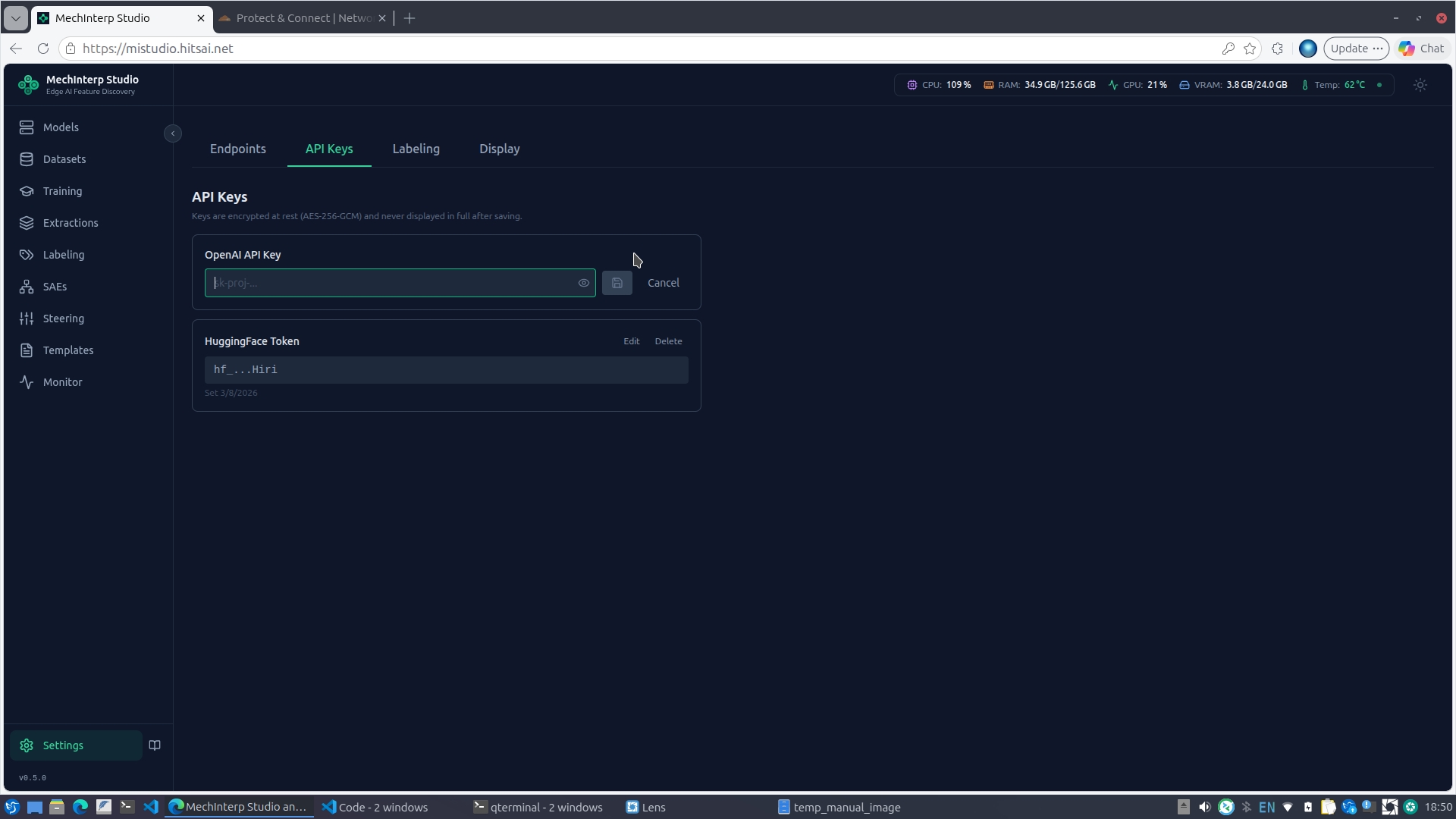
Task: Open the browser extensions icon
Action: tap(1278, 49)
